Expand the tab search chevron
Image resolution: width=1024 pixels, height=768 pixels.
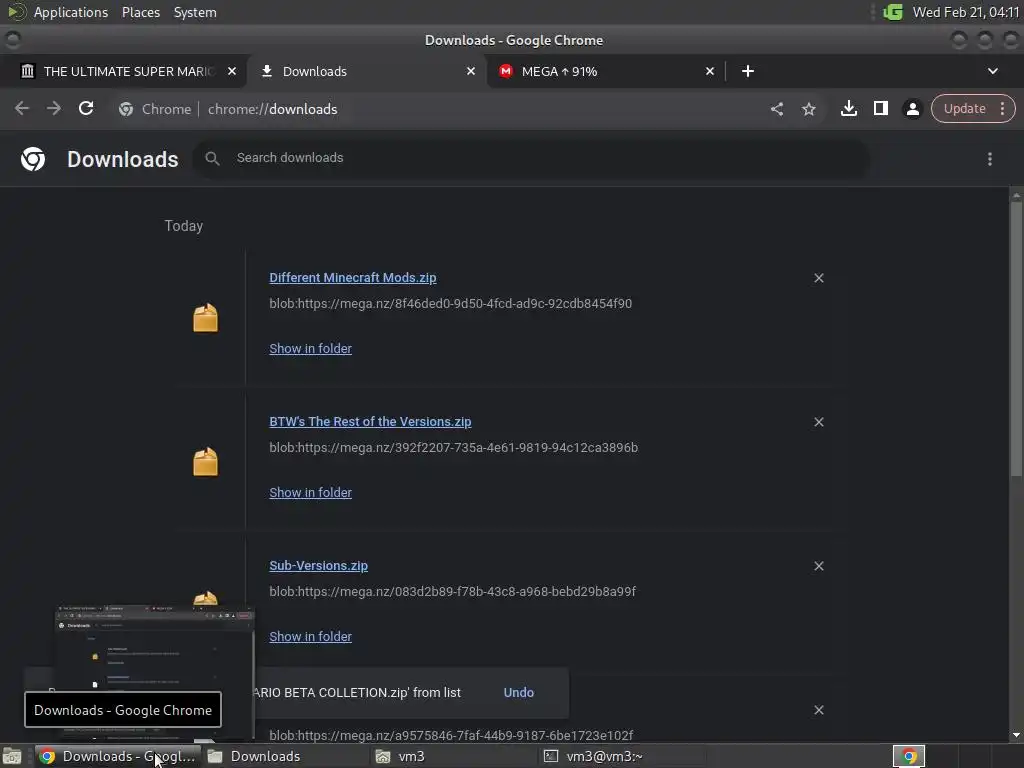[993, 71]
